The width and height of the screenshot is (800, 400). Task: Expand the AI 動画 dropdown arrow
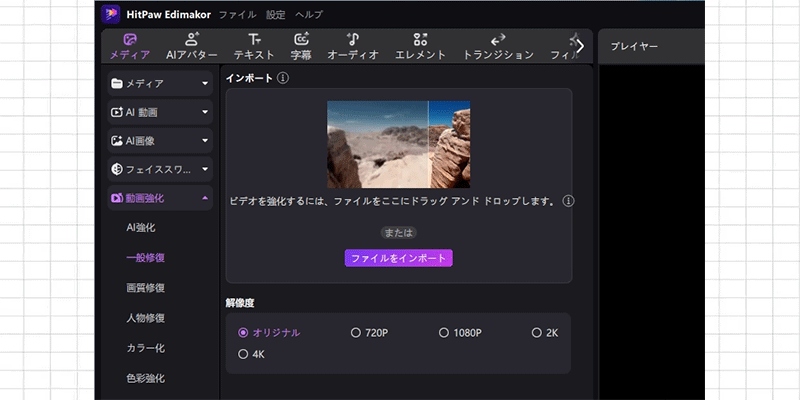pyautogui.click(x=205, y=112)
